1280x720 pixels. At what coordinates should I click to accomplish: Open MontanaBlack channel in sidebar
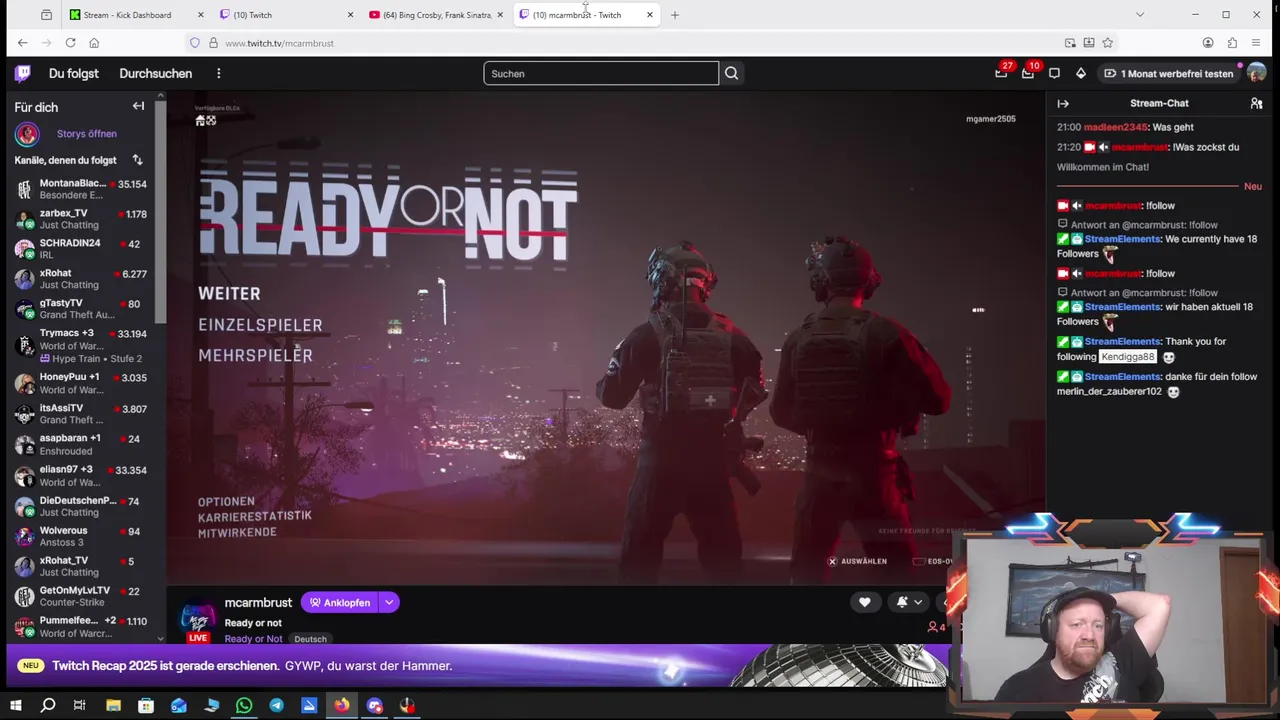tap(81, 189)
